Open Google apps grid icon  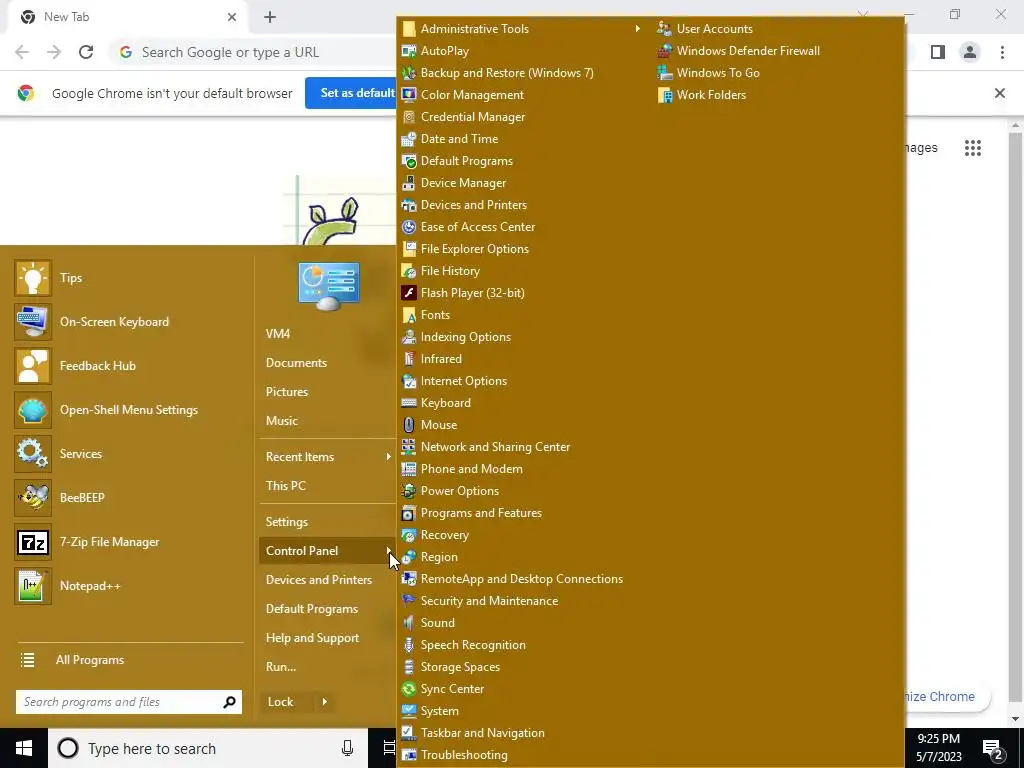click(972, 148)
